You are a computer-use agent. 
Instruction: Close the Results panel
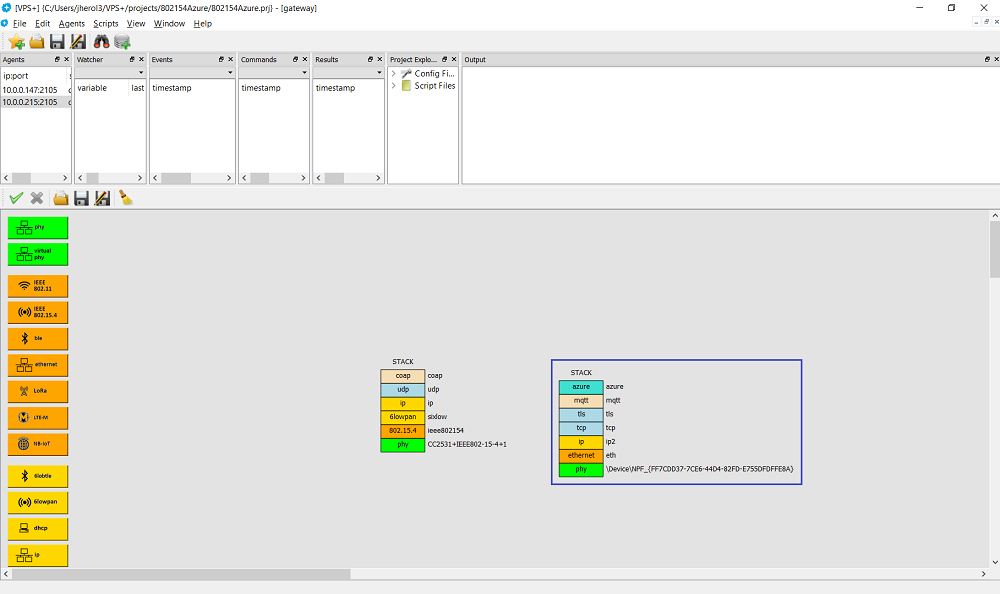tap(380, 60)
